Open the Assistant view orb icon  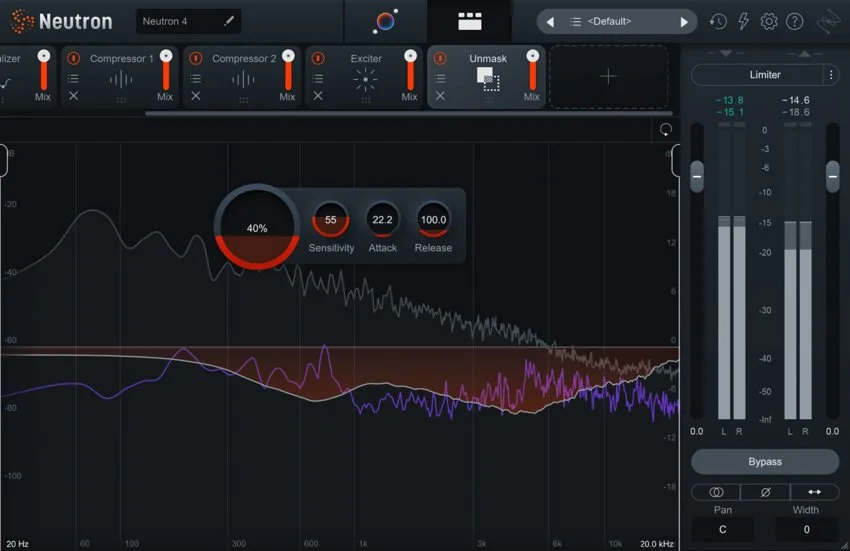pyautogui.click(x=385, y=22)
